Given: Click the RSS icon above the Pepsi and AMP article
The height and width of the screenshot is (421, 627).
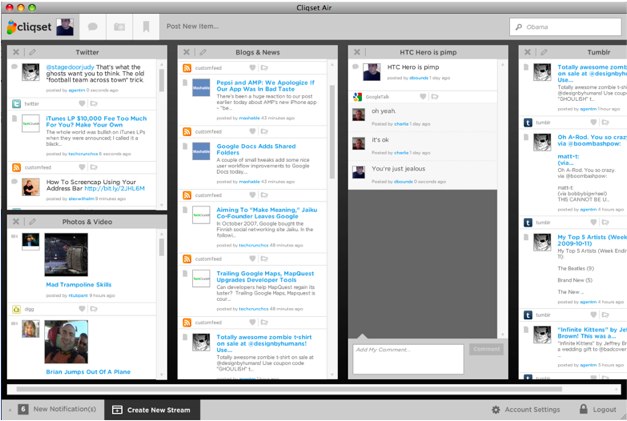Looking at the screenshot, I should pos(187,68).
